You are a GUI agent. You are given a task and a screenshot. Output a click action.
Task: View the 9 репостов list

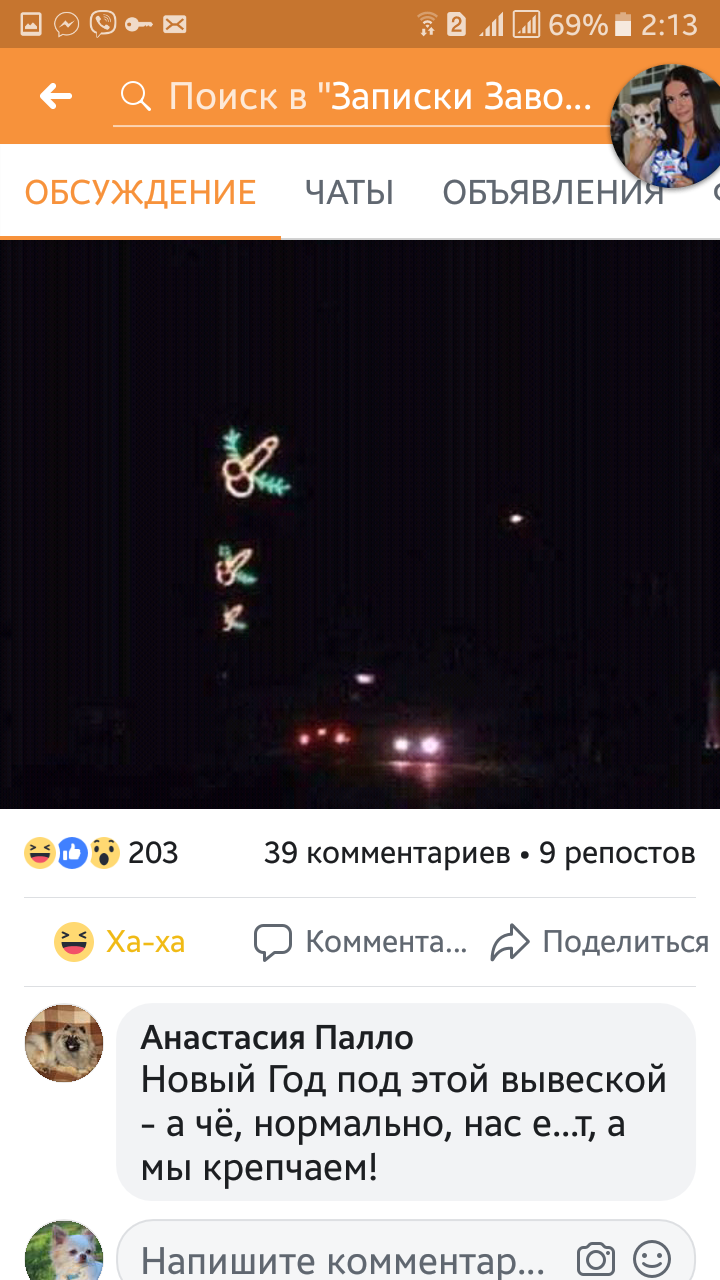pos(617,853)
